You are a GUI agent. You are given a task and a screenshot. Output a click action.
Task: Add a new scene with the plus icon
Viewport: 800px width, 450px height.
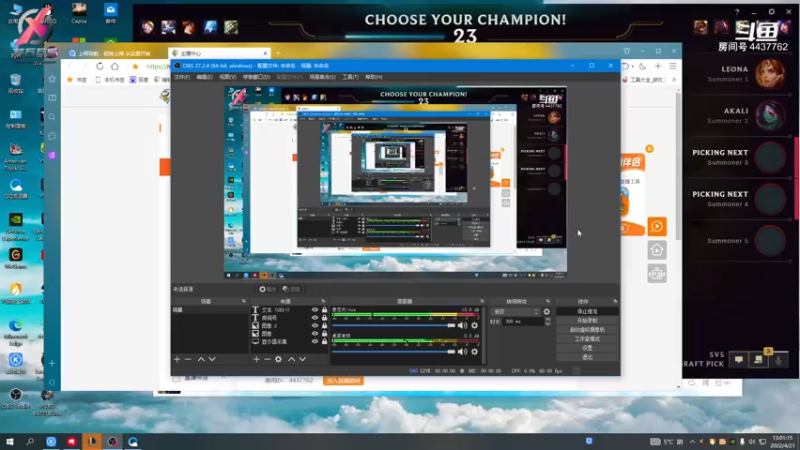[x=177, y=359]
